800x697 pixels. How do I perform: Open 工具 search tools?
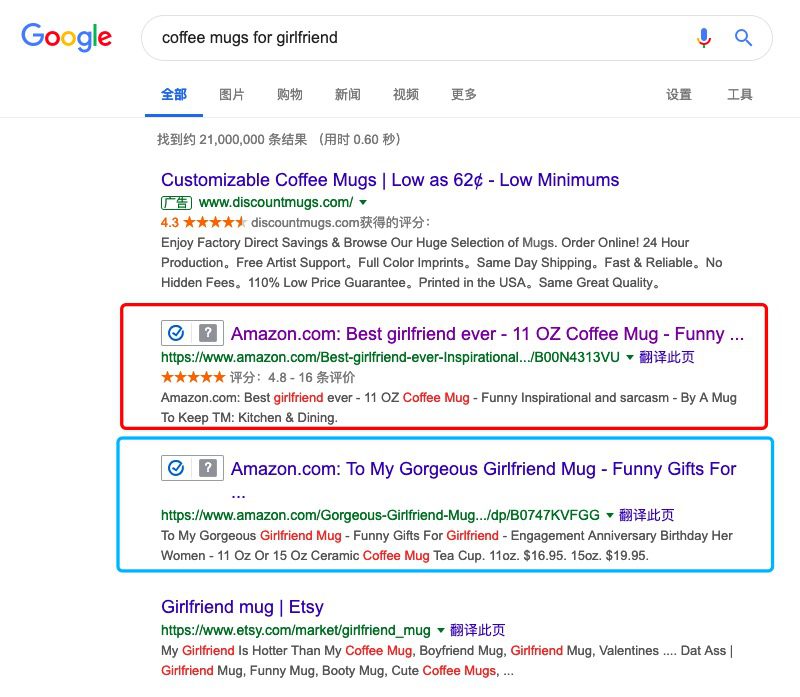(740, 94)
